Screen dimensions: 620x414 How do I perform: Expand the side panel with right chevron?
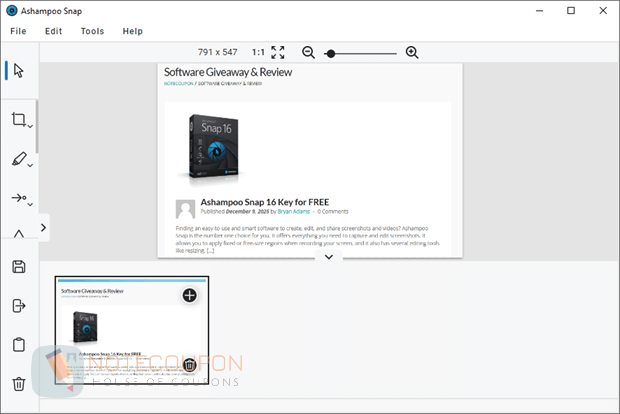pyautogui.click(x=43, y=227)
